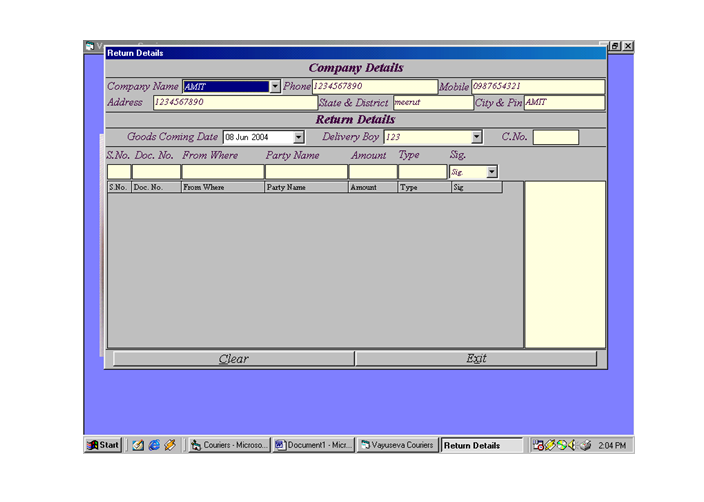704x502 pixels.
Task: Open the Company Name dropdown arrow
Action: click(275, 86)
